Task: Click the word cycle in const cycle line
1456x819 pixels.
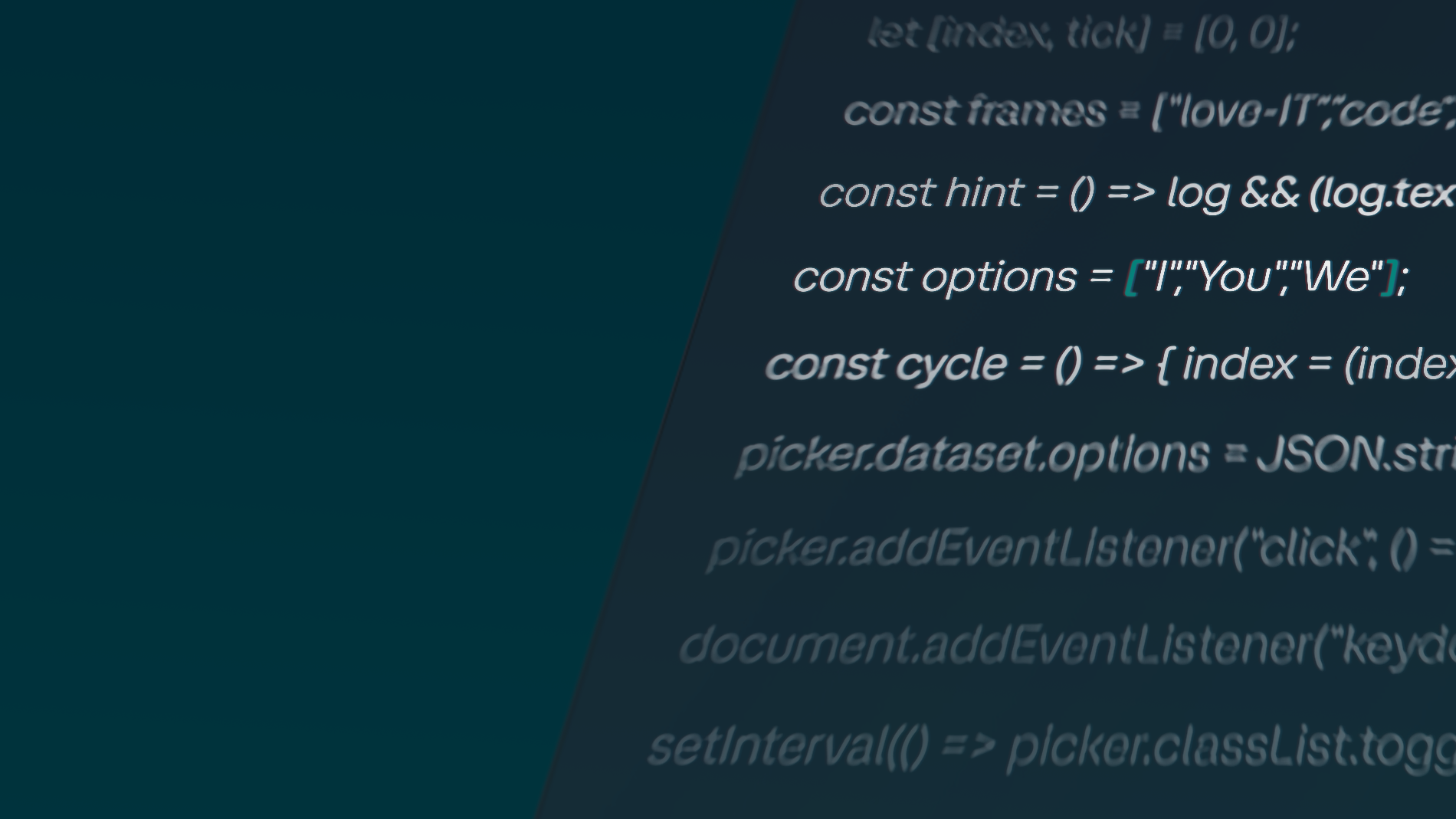Action: pyautogui.click(x=951, y=365)
